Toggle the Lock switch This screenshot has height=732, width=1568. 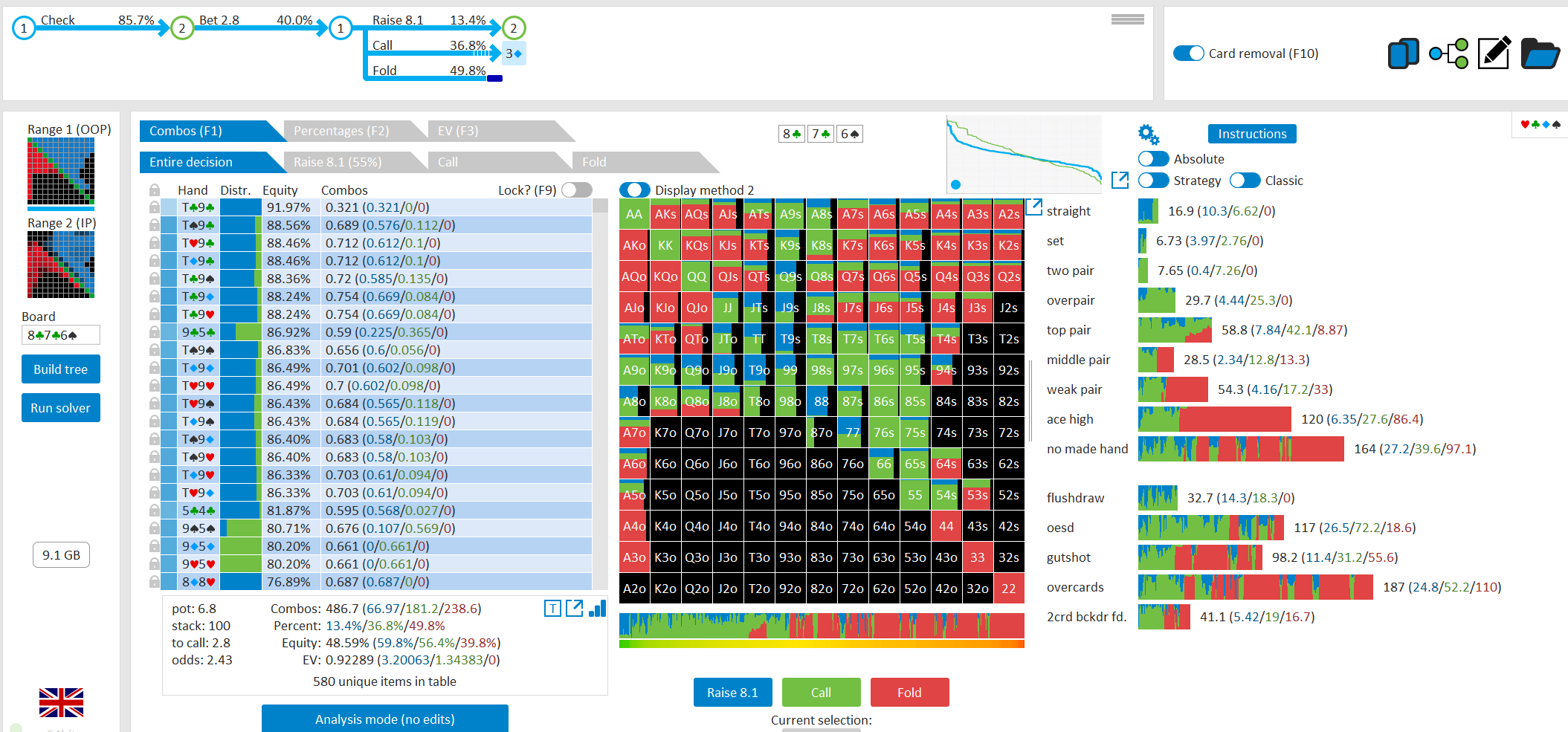[577, 190]
